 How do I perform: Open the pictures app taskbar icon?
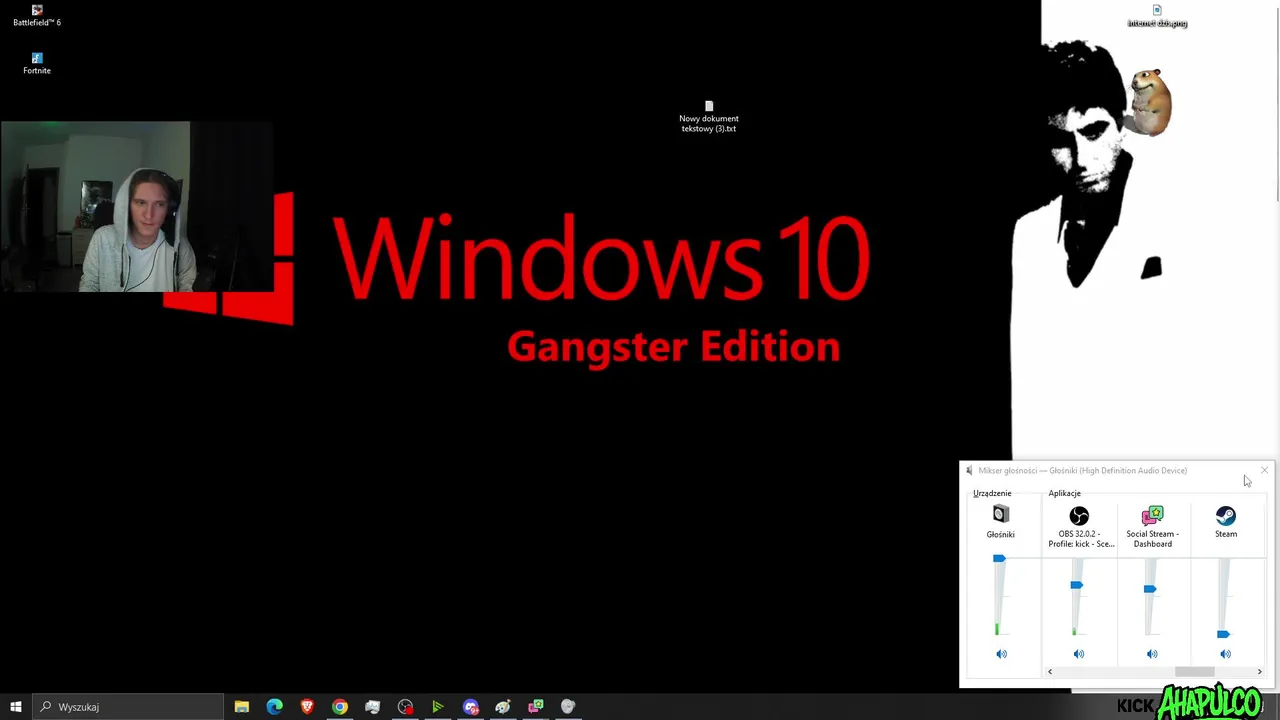click(x=373, y=707)
